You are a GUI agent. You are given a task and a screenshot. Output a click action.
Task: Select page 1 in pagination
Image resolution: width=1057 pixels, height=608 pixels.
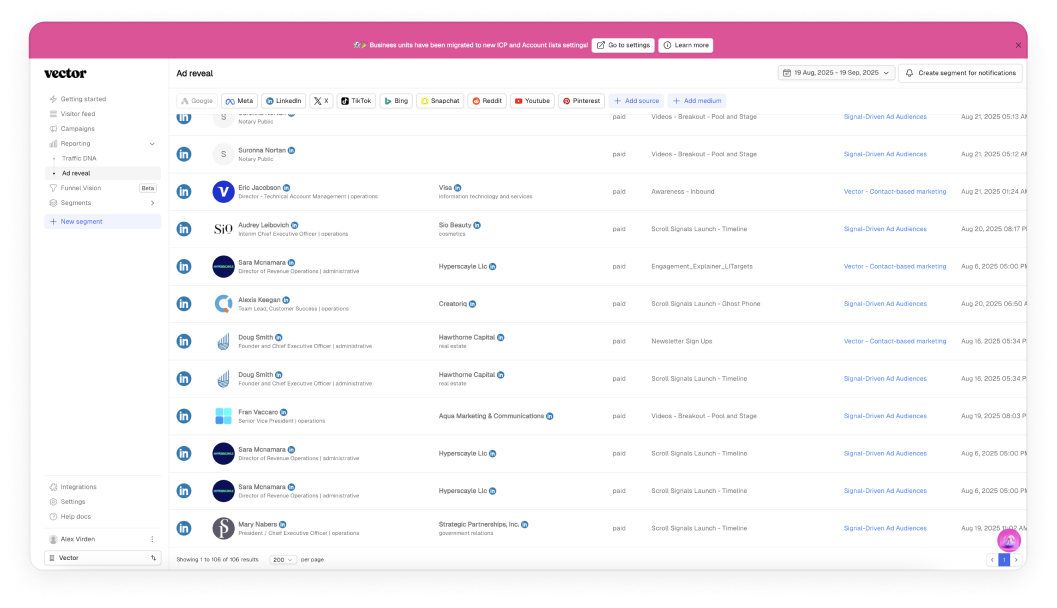click(1004, 560)
